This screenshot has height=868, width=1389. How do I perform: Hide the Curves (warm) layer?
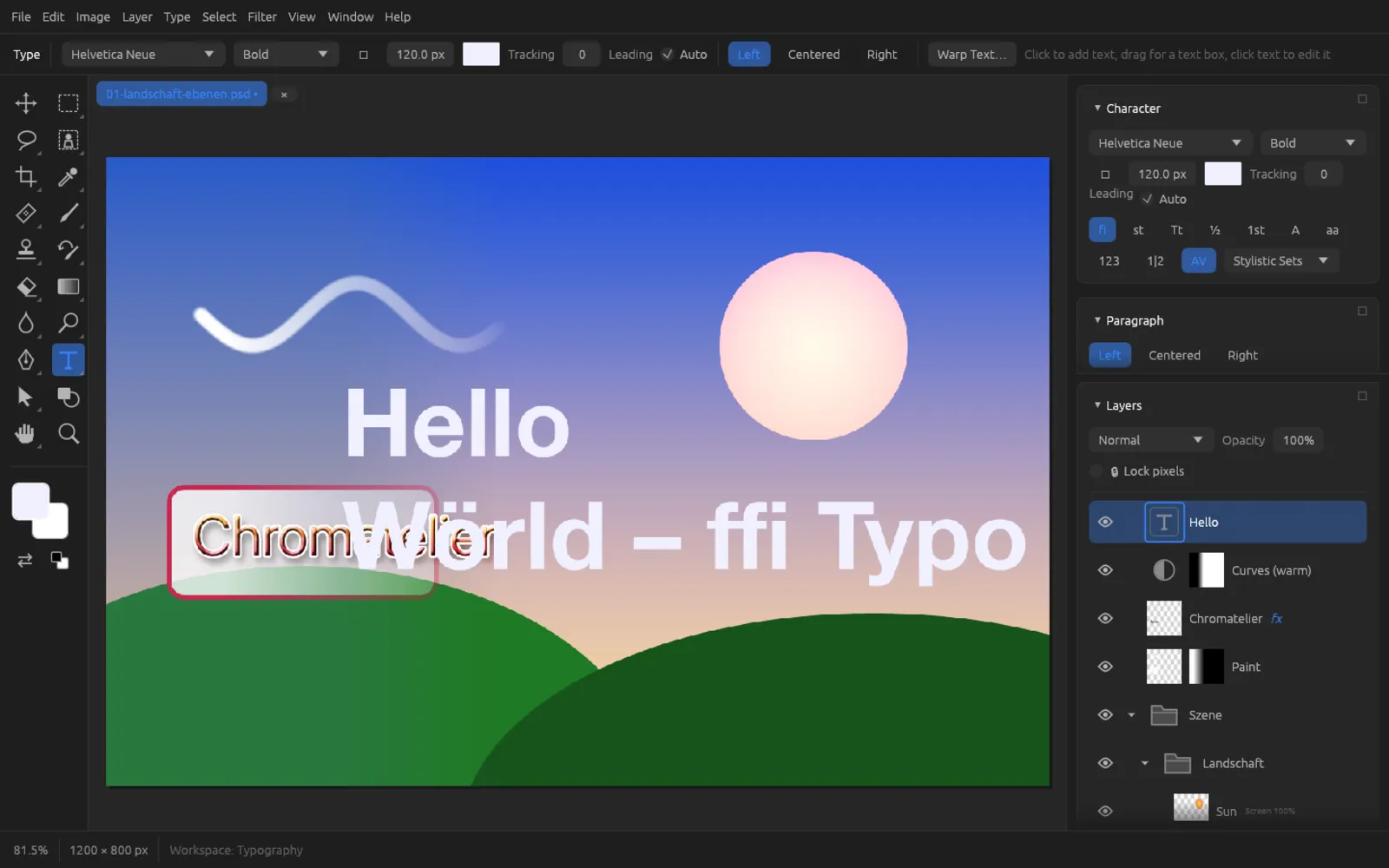tap(1105, 570)
